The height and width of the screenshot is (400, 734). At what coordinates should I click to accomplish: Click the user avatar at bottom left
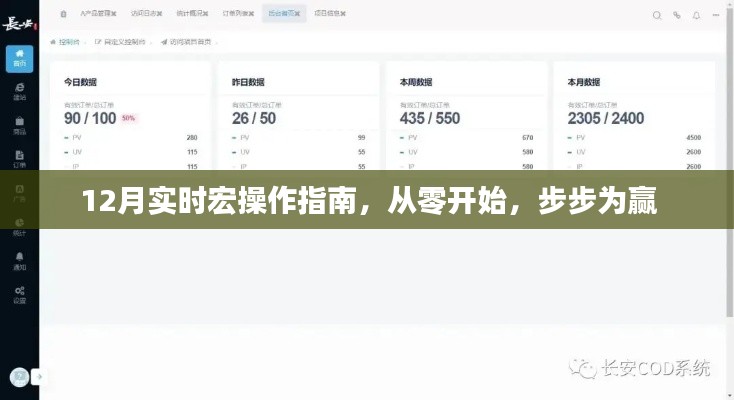click(x=19, y=377)
